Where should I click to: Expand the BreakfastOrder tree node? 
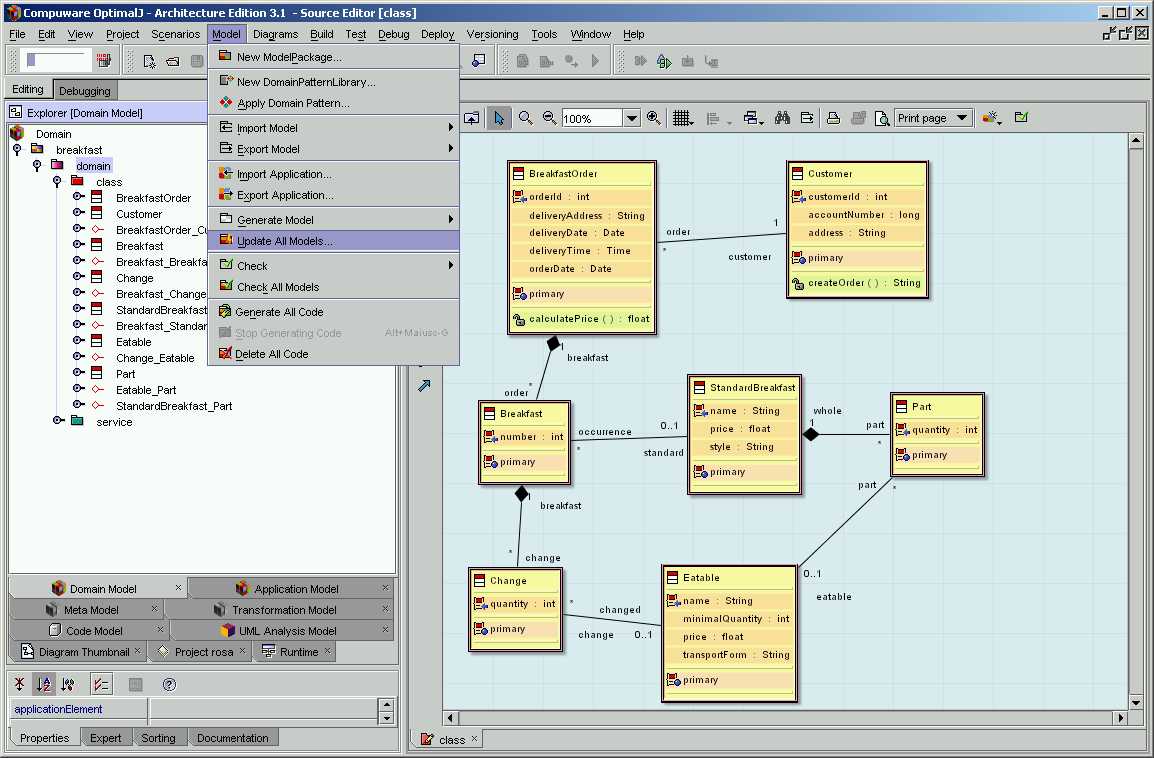[x=77, y=197]
